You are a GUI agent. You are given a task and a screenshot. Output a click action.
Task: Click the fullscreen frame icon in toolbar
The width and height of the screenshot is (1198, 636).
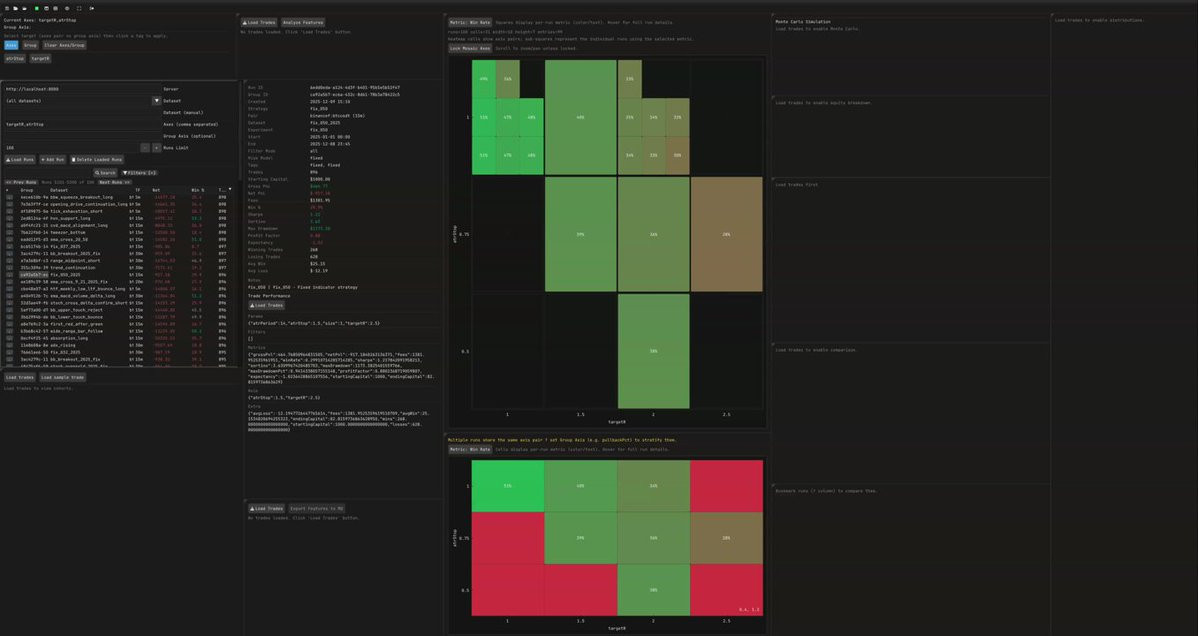click(79, 8)
